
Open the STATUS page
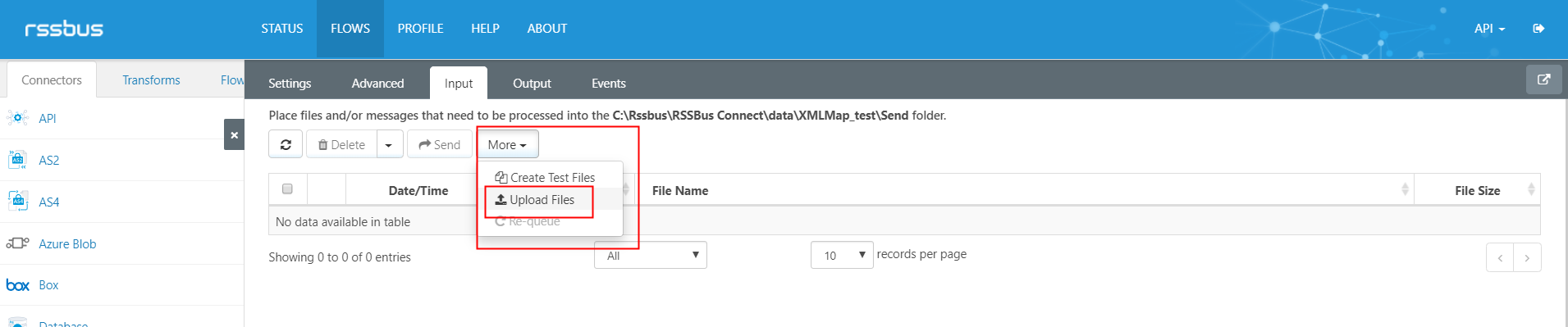click(x=282, y=29)
